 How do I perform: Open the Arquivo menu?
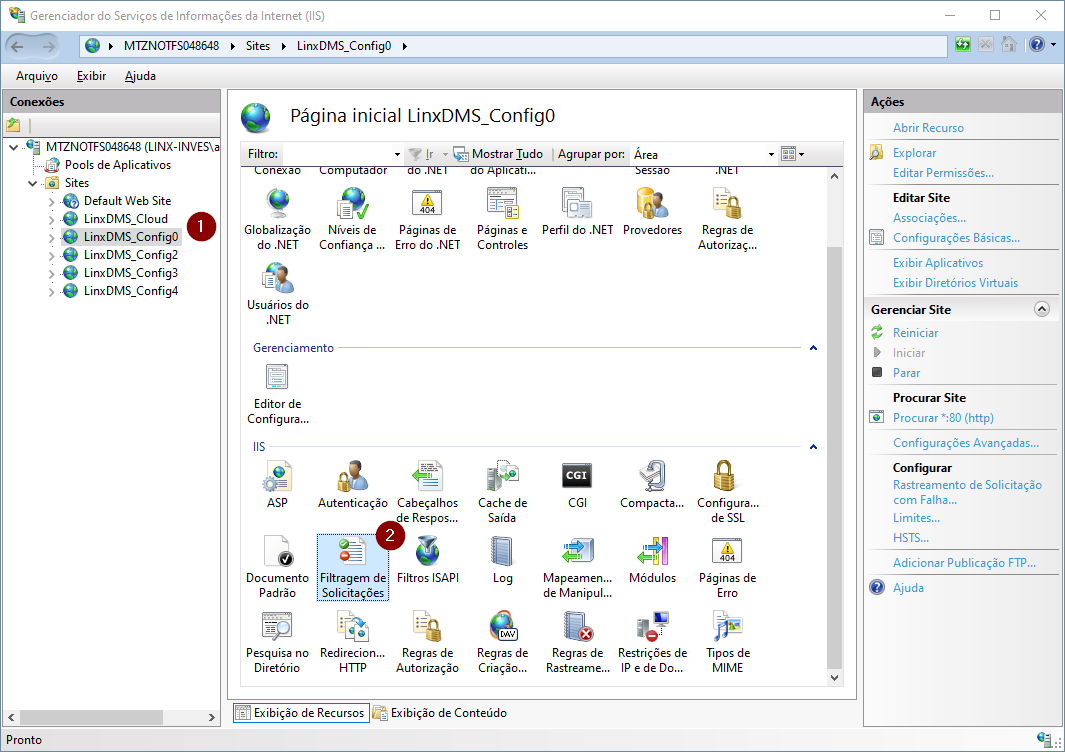click(x=37, y=76)
